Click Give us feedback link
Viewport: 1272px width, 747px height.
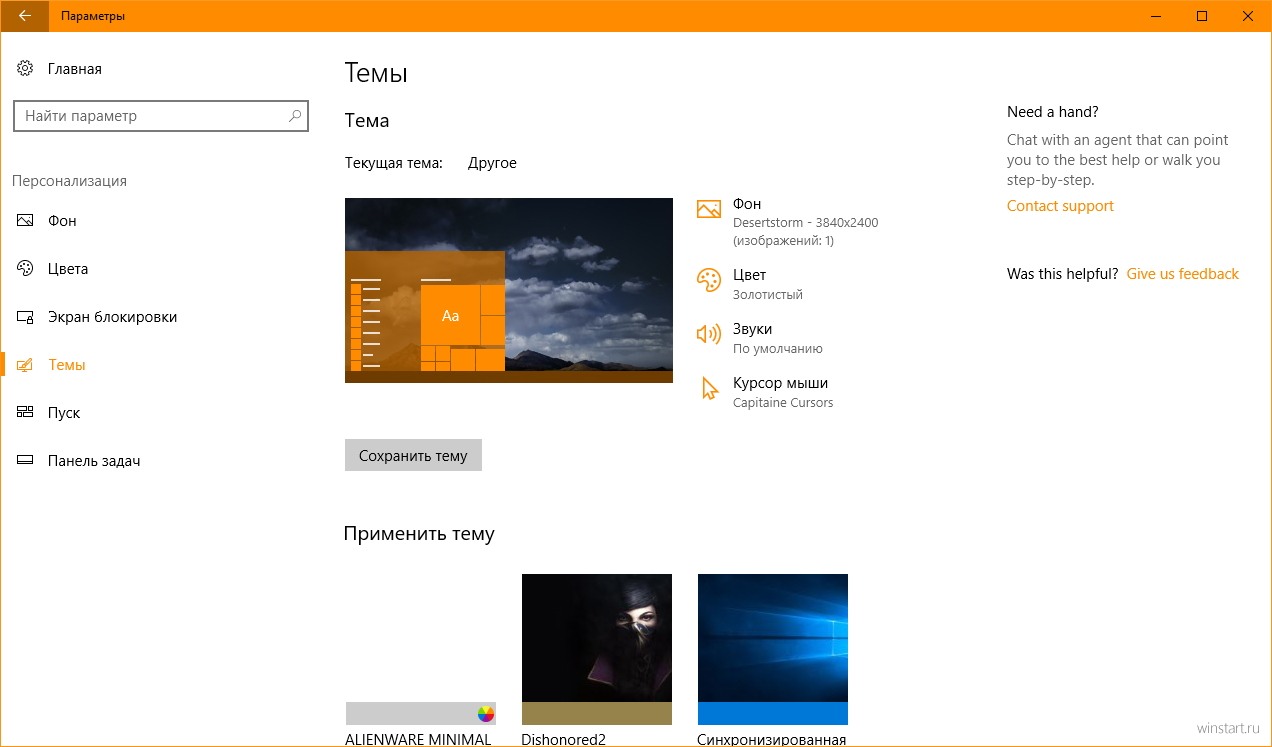(1182, 274)
